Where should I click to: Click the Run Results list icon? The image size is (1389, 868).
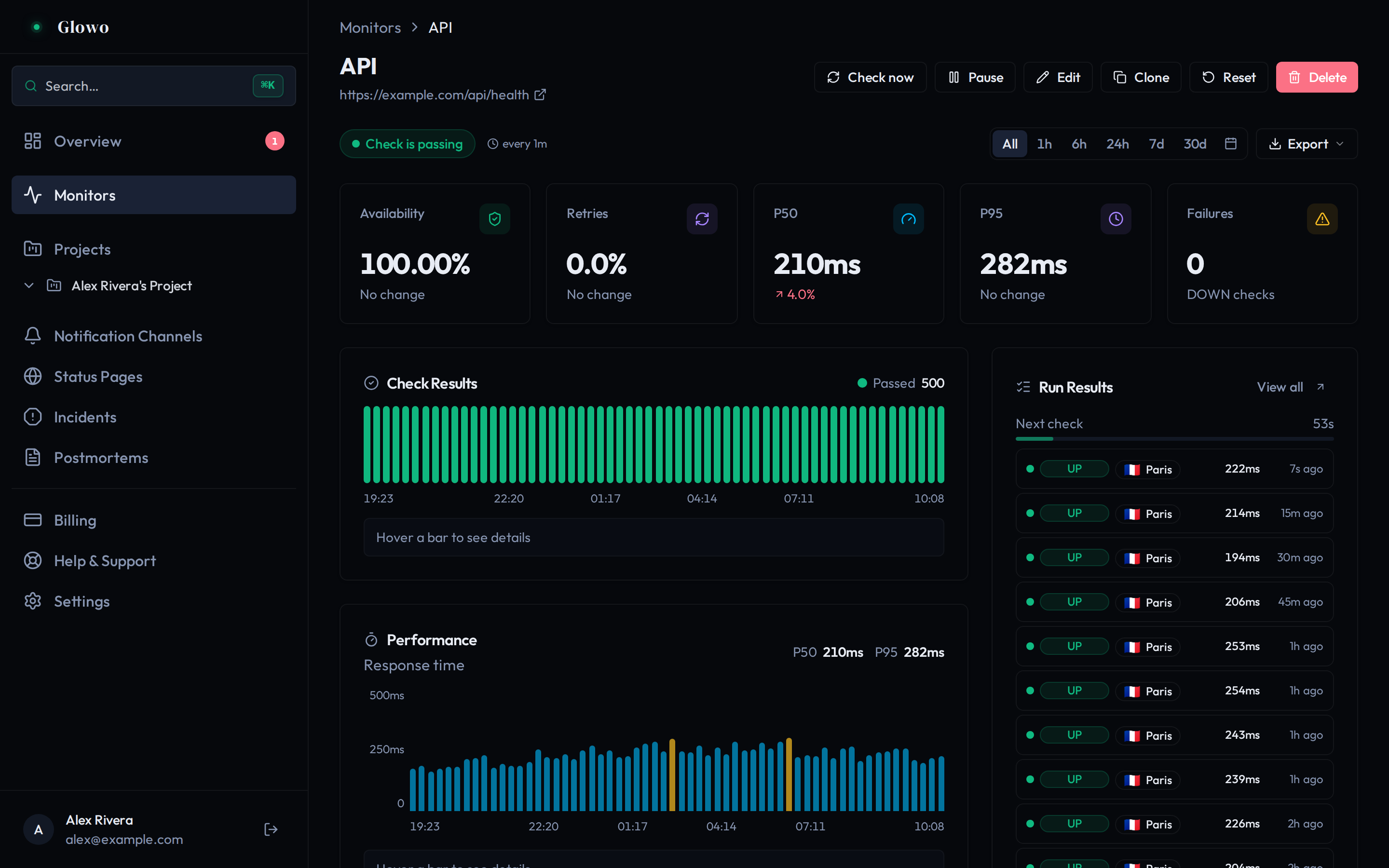tap(1023, 387)
